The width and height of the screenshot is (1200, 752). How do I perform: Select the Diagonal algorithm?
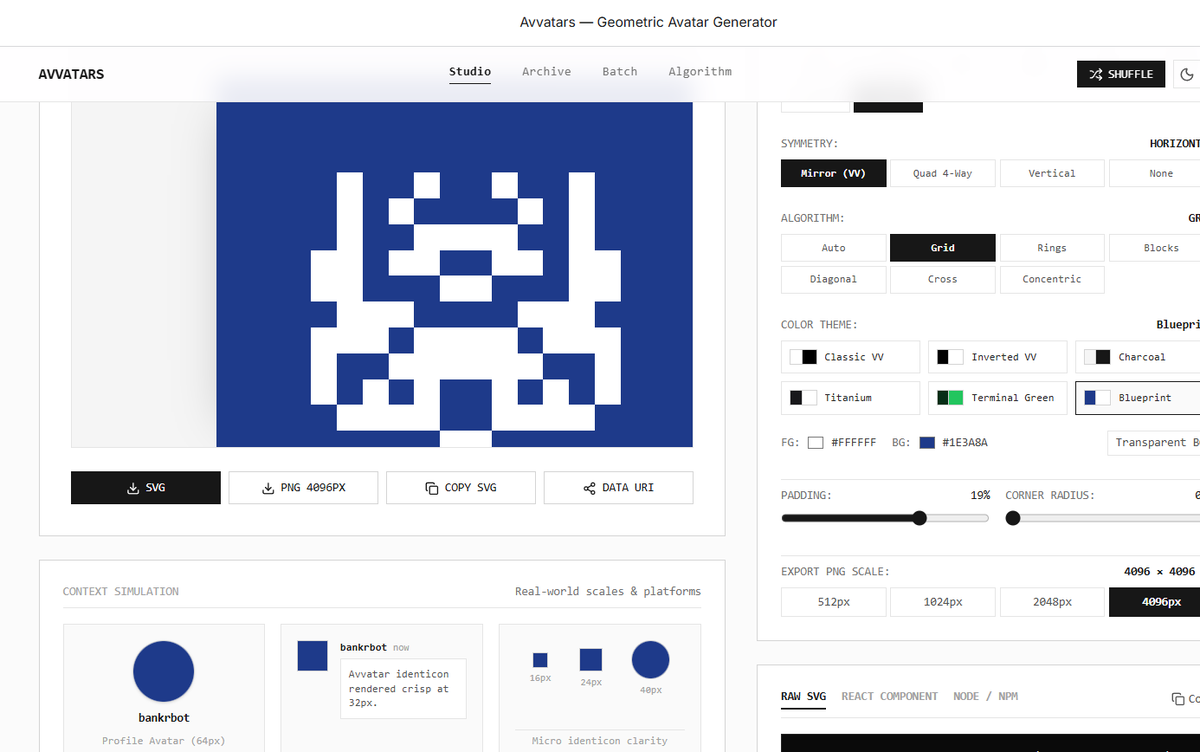[833, 279]
